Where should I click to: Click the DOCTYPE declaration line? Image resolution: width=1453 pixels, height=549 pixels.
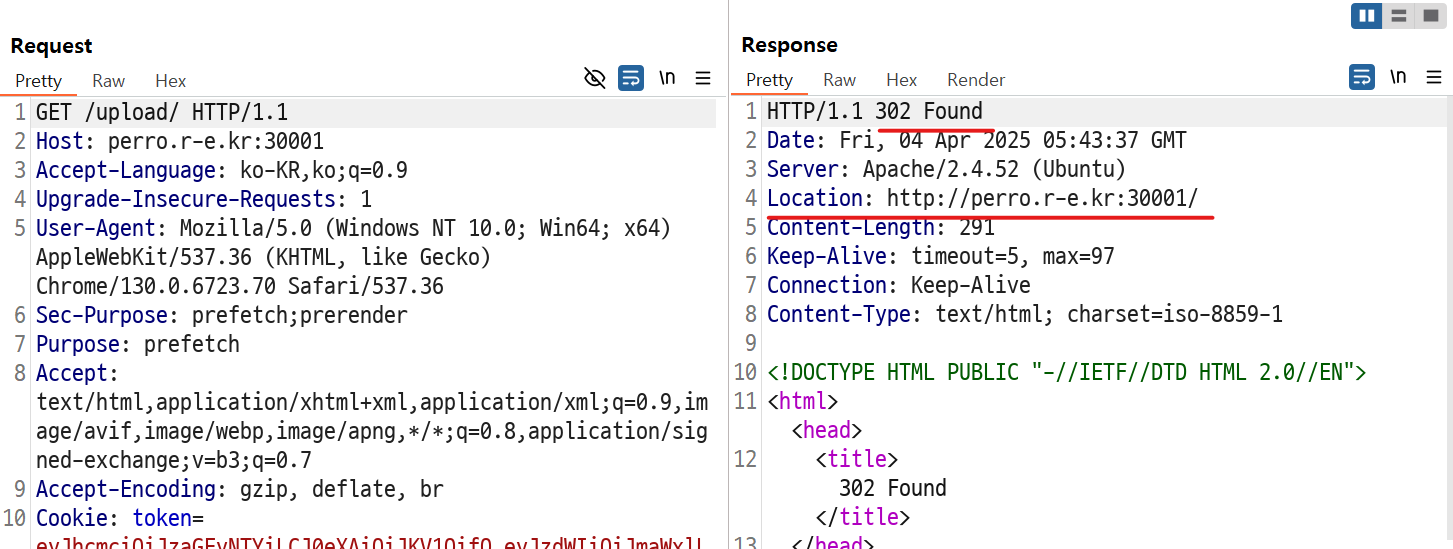click(1067, 372)
